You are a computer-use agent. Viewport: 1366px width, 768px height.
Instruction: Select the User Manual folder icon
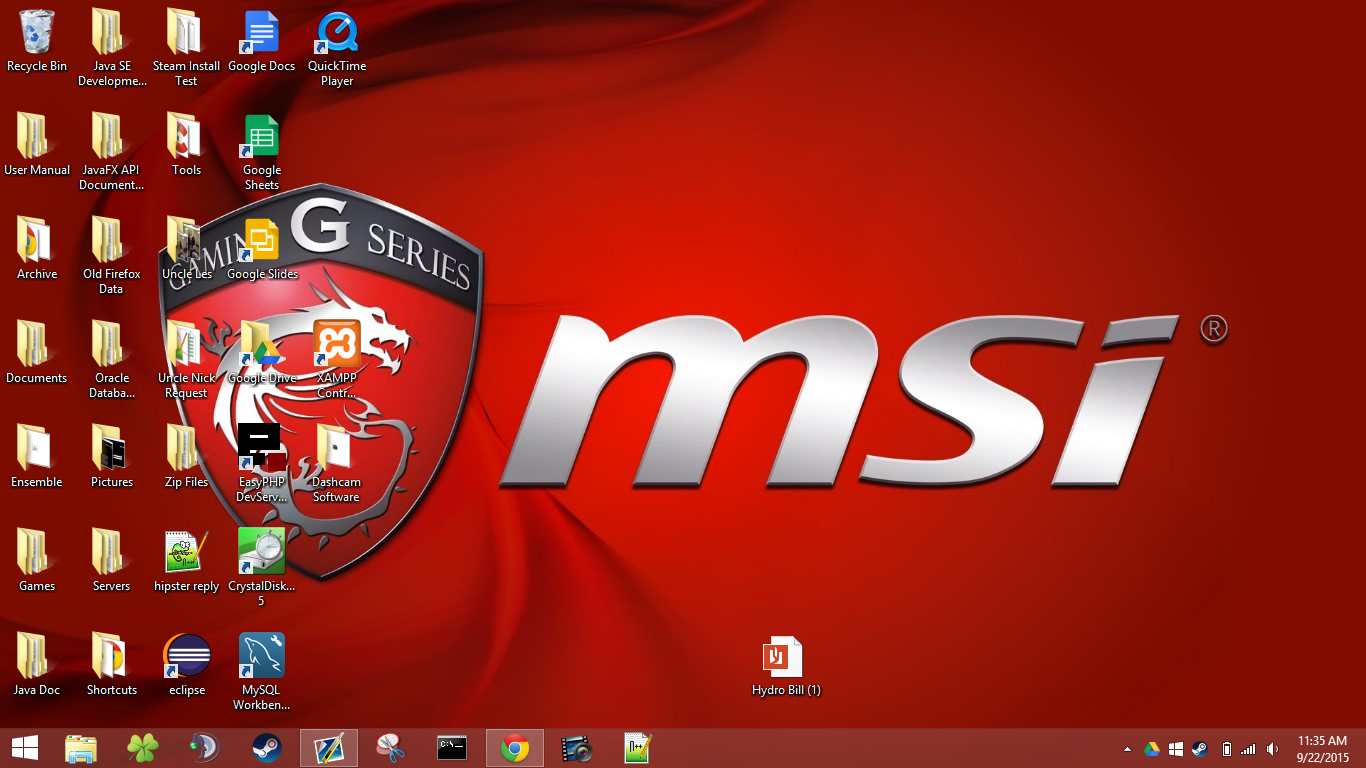coord(37,146)
